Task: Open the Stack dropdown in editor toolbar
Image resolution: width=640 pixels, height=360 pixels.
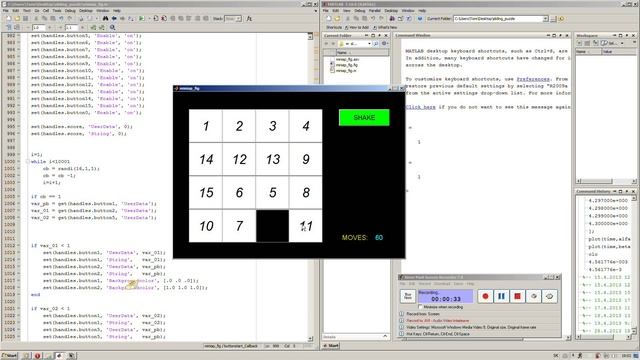Action: point(233,18)
